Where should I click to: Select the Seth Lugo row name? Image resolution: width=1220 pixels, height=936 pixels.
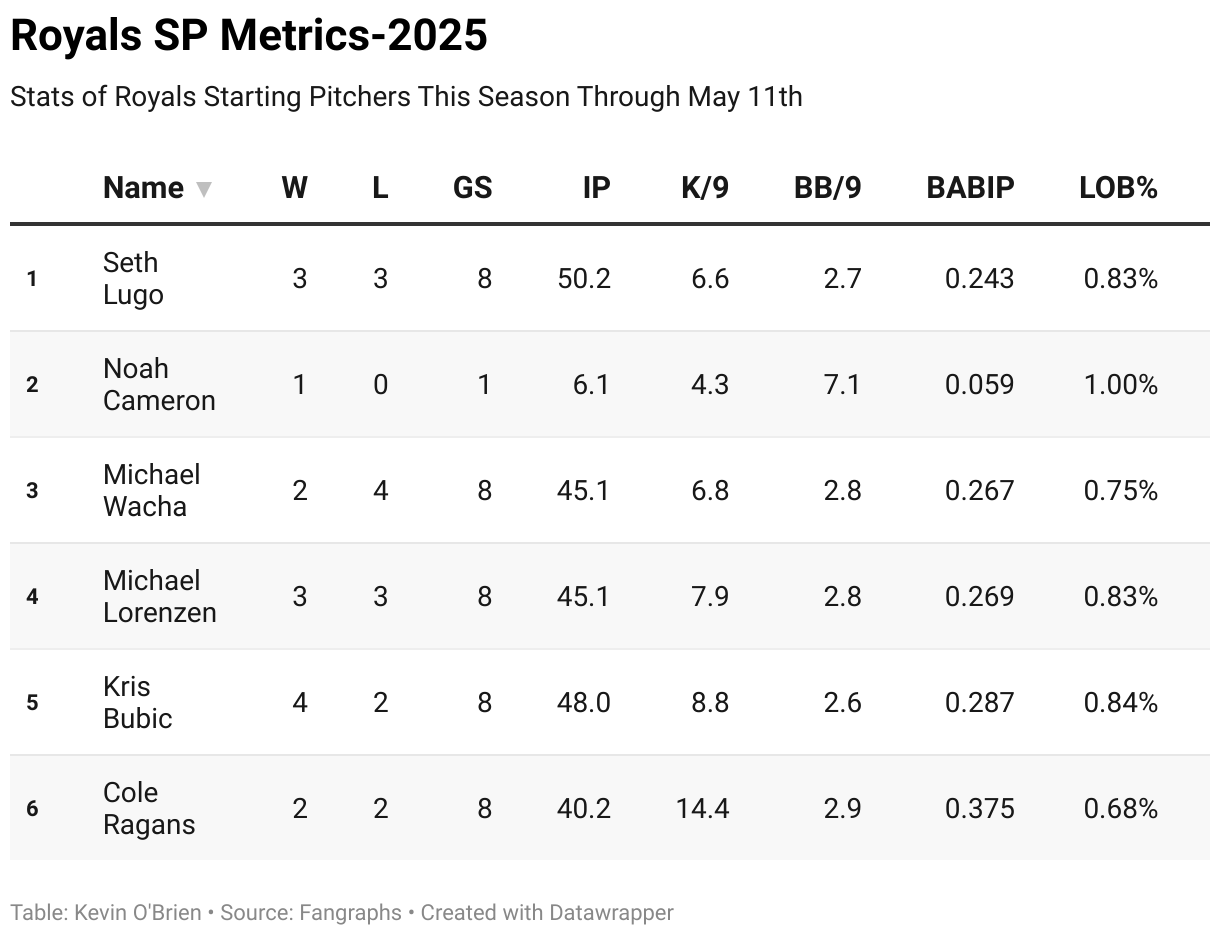[133, 278]
